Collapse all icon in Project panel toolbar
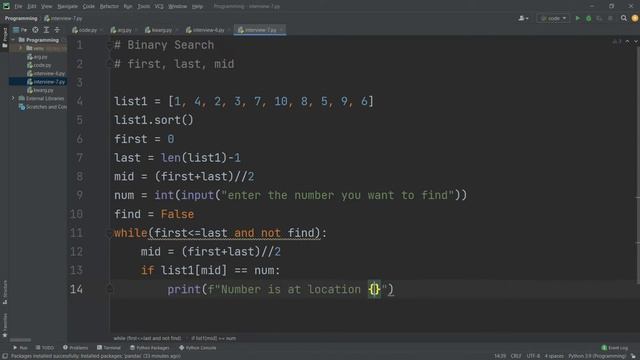Screen dimensions: 640x360 57,30
